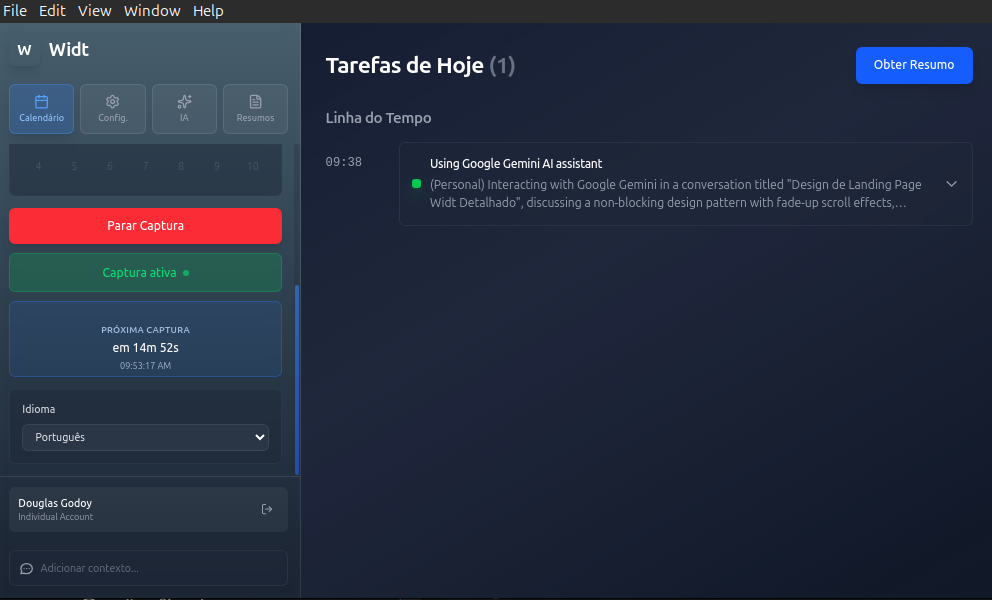Click Parar Captura to stop capturing
This screenshot has width=992, height=600.
click(145, 225)
